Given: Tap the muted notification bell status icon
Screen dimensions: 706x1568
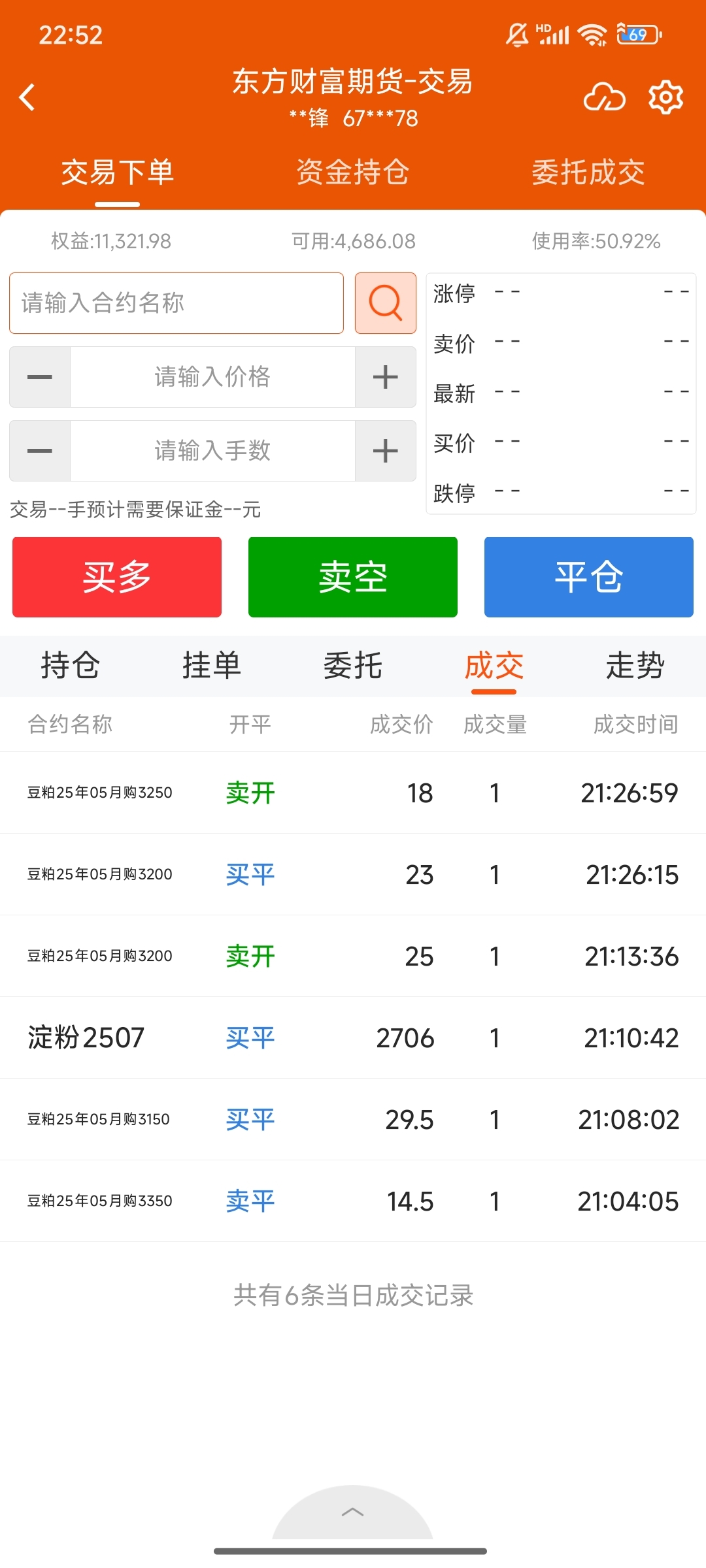Looking at the screenshot, I should (517, 35).
